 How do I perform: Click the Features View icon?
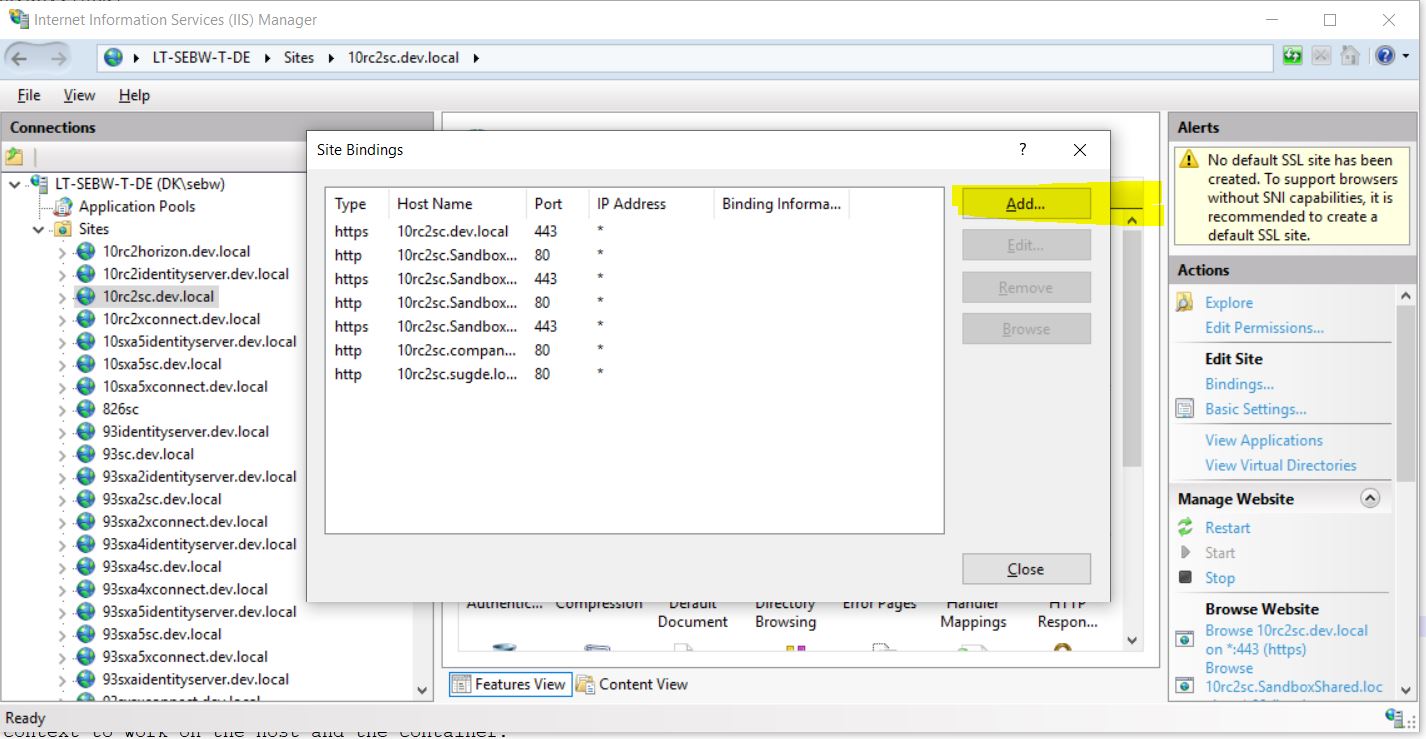[461, 684]
